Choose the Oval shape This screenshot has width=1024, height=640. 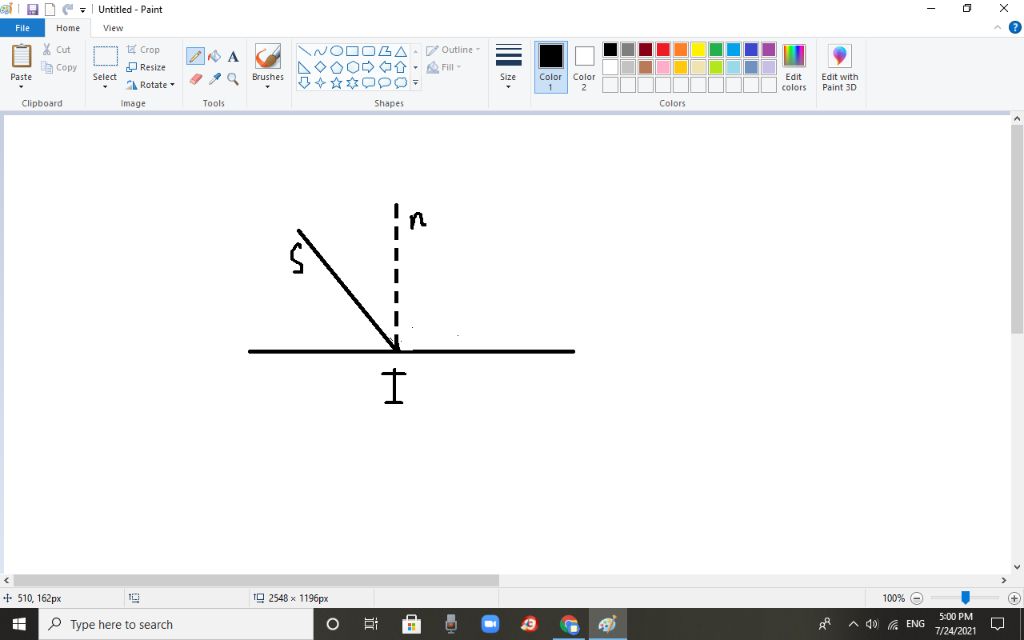tap(336, 51)
